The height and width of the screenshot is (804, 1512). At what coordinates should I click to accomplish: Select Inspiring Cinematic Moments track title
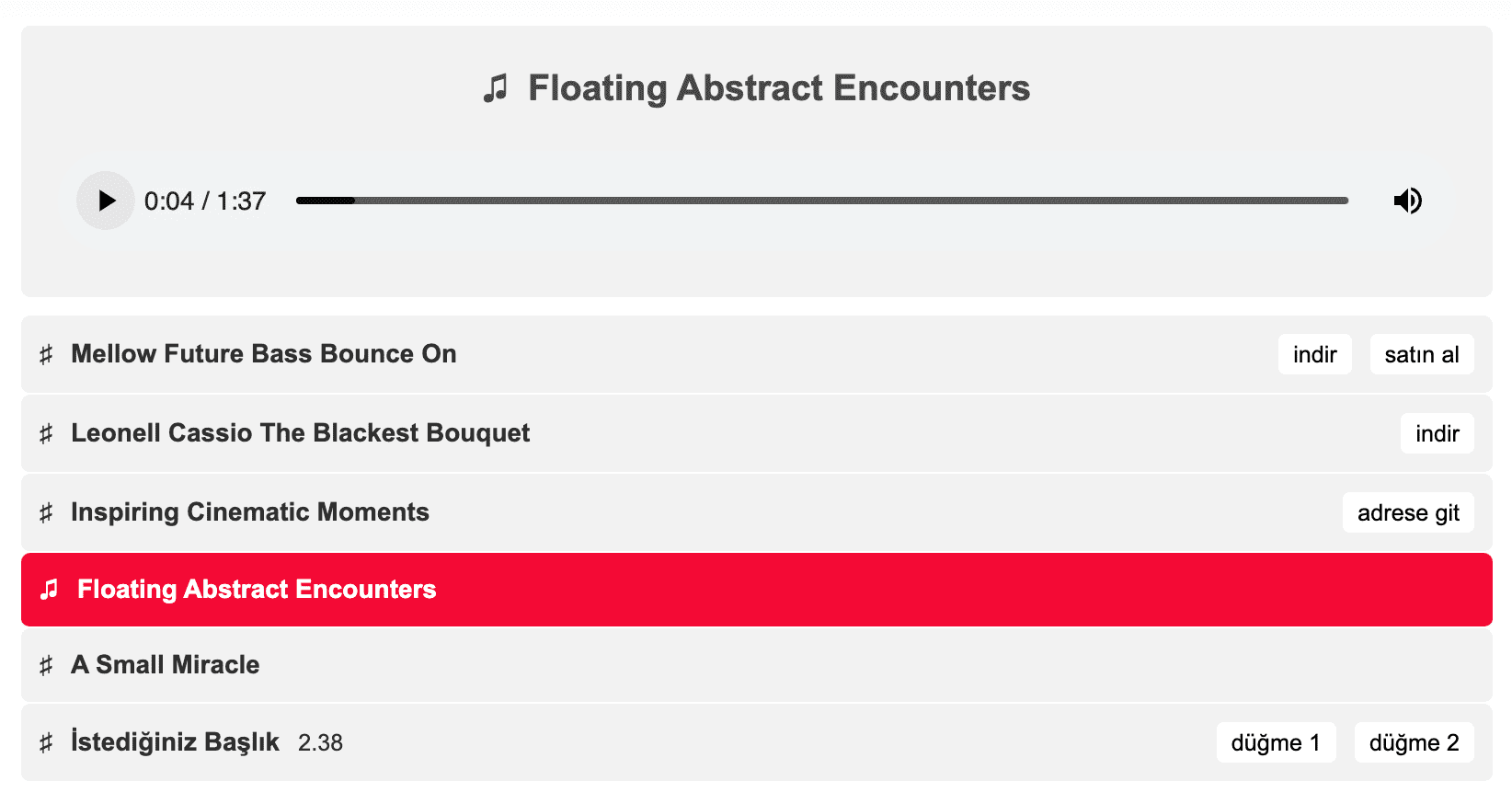[250, 512]
